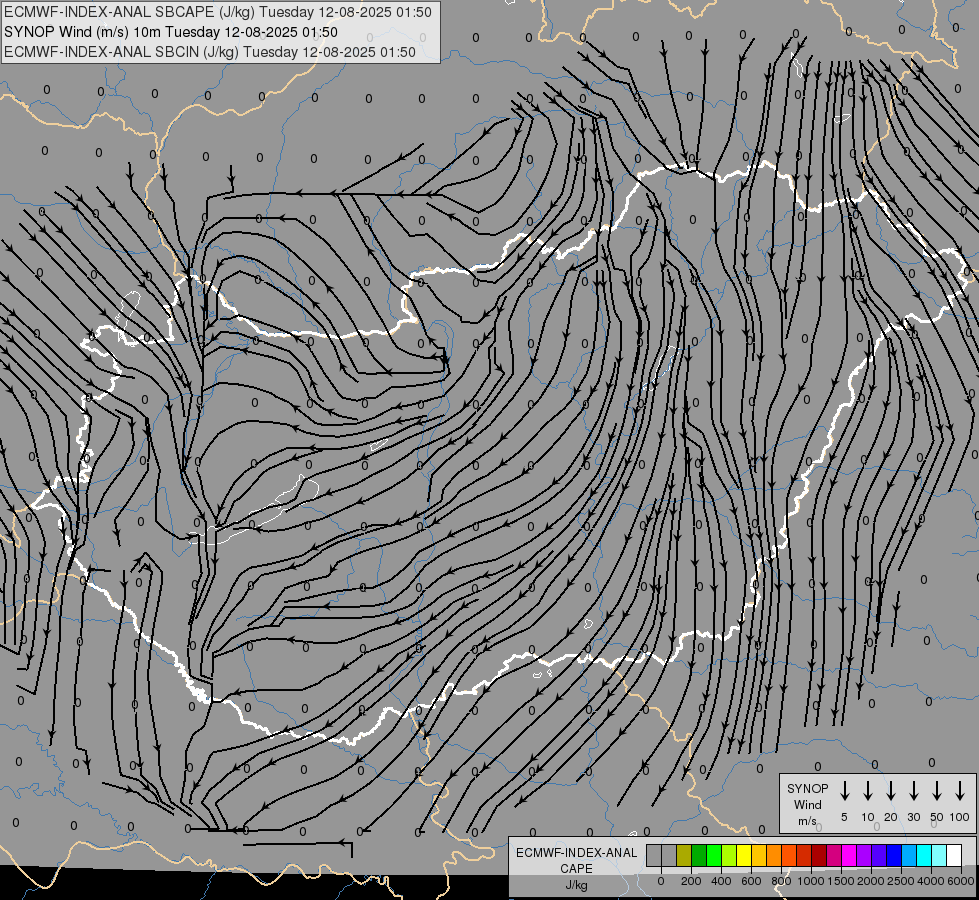The height and width of the screenshot is (900, 979).
Task: Click the wind legend speed label 5
Action: point(844,818)
